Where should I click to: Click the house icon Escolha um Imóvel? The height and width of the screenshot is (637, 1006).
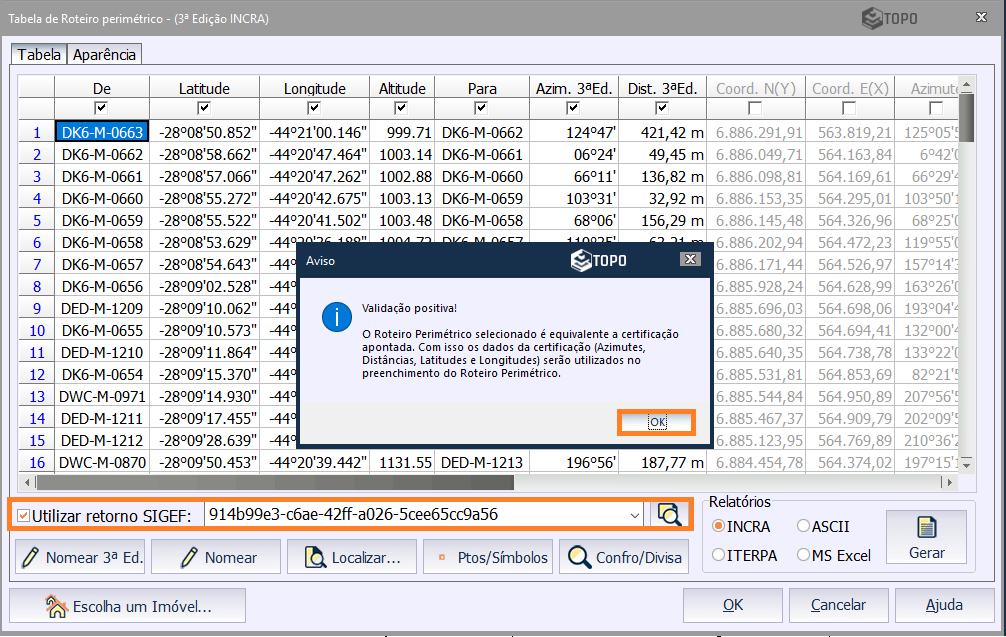(56, 605)
